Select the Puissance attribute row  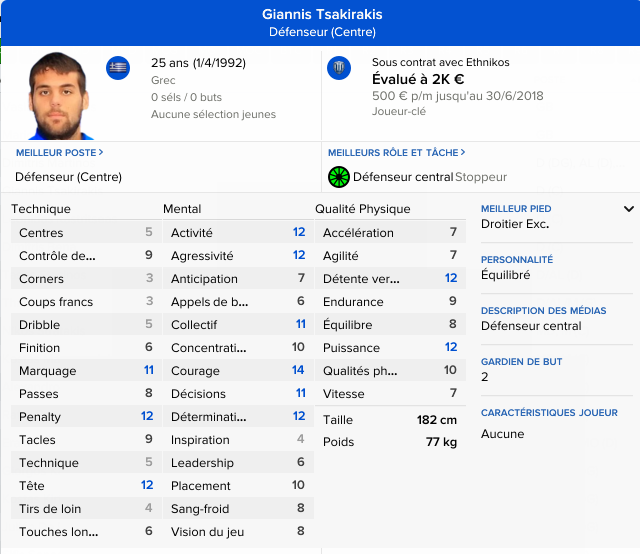coord(389,348)
